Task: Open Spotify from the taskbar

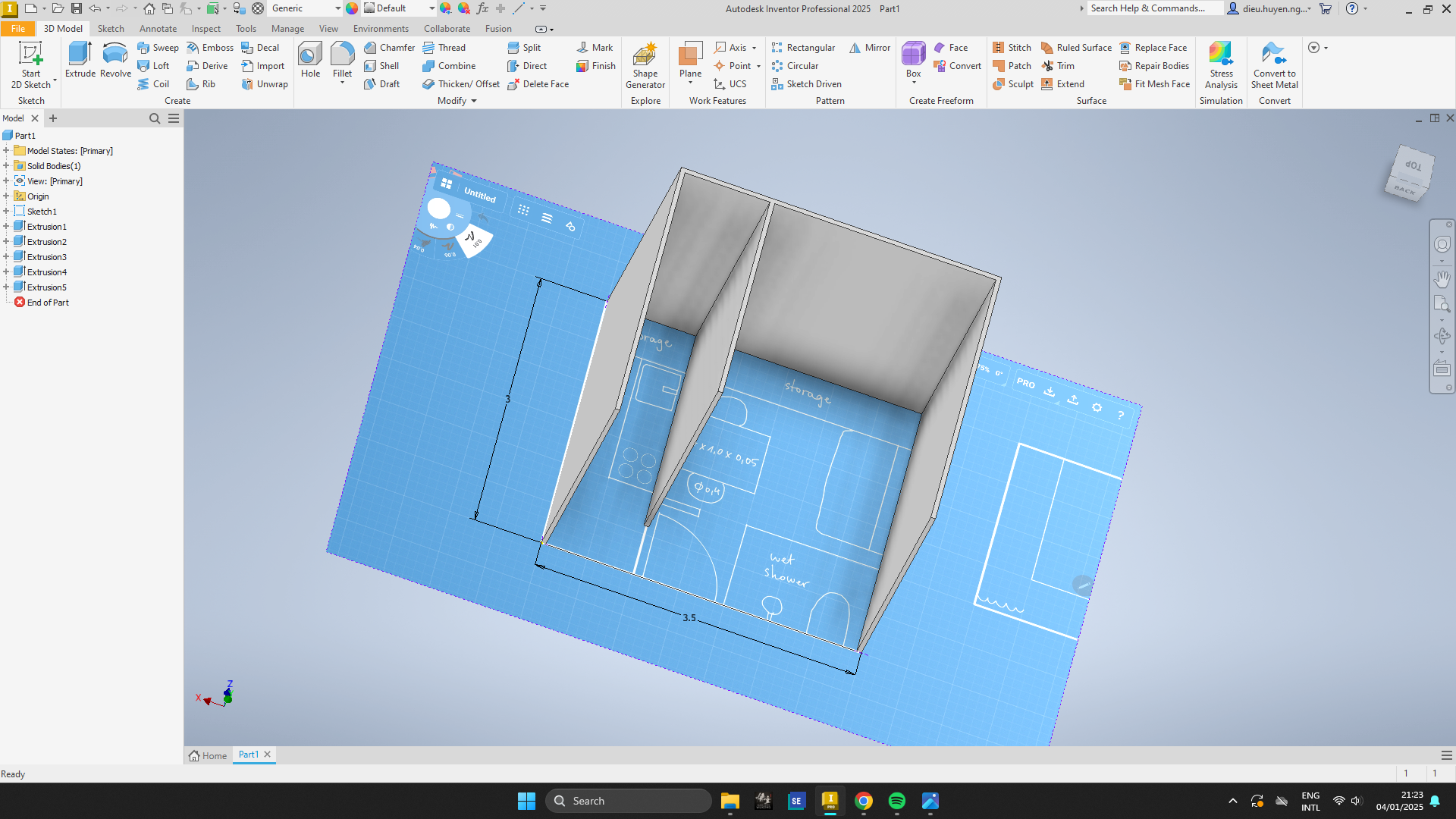Action: coord(896,801)
